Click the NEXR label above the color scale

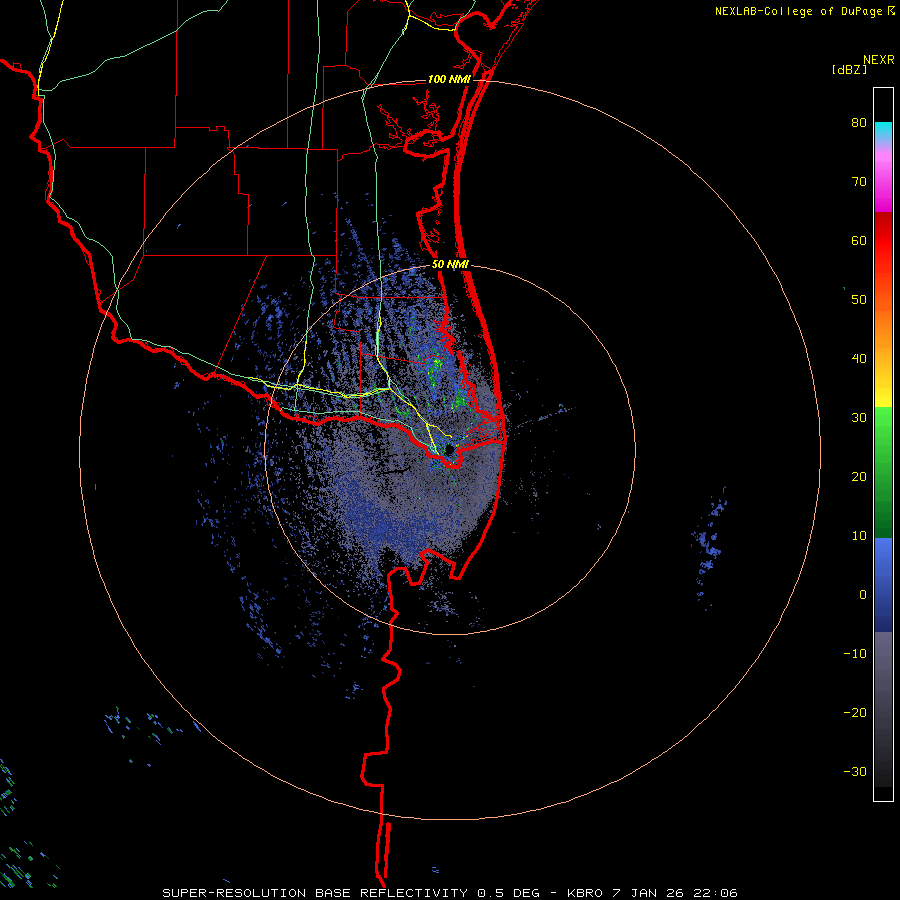[x=878, y=60]
